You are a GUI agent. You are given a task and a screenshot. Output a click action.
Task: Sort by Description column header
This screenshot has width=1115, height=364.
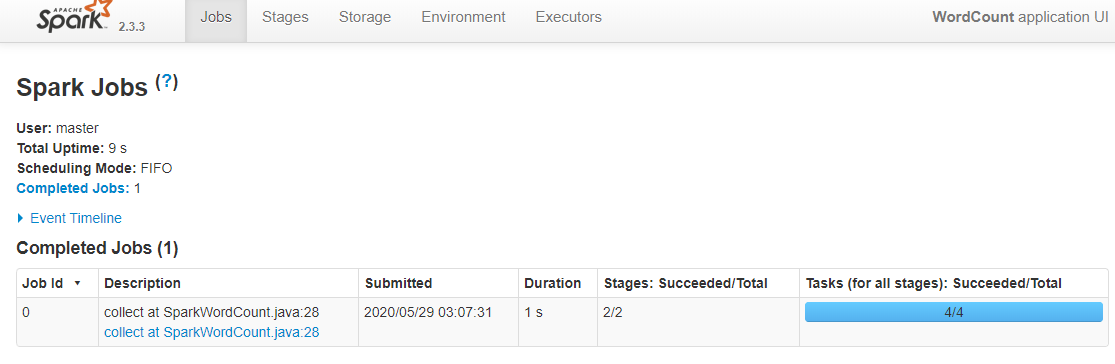pos(143,283)
